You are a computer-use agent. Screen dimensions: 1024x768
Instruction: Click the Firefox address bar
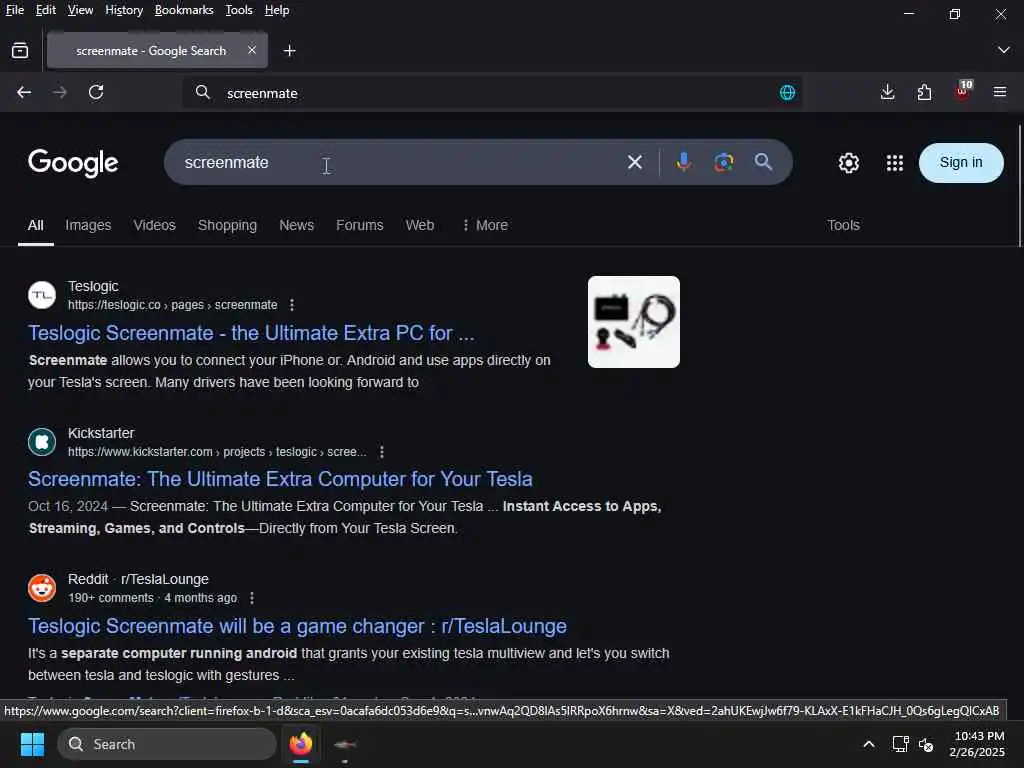(493, 93)
